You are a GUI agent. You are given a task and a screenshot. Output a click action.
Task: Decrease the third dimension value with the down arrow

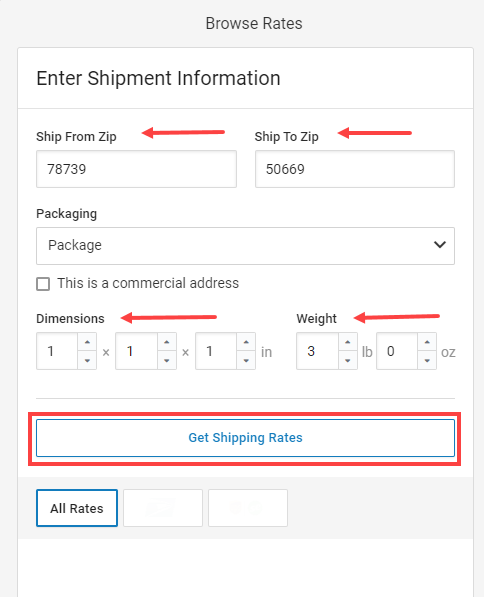pos(246,360)
